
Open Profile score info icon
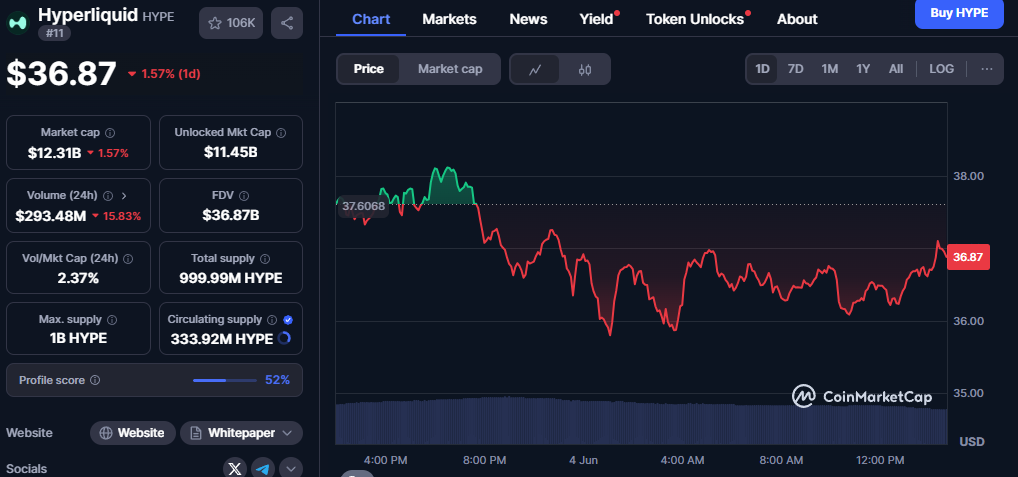point(95,380)
